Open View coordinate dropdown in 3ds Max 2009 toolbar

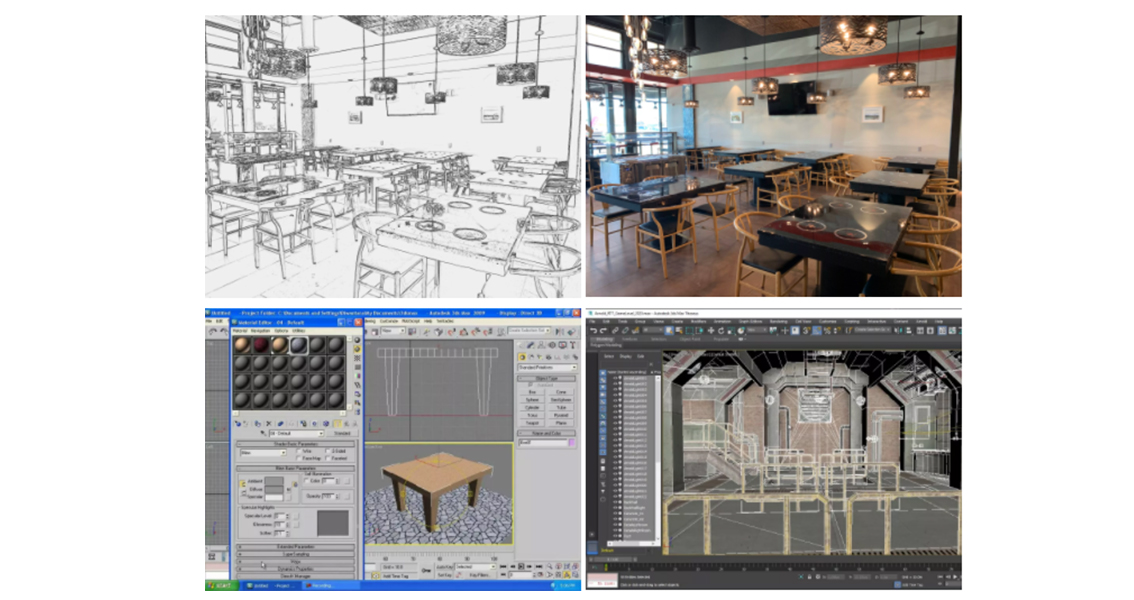pyautogui.click(x=393, y=331)
